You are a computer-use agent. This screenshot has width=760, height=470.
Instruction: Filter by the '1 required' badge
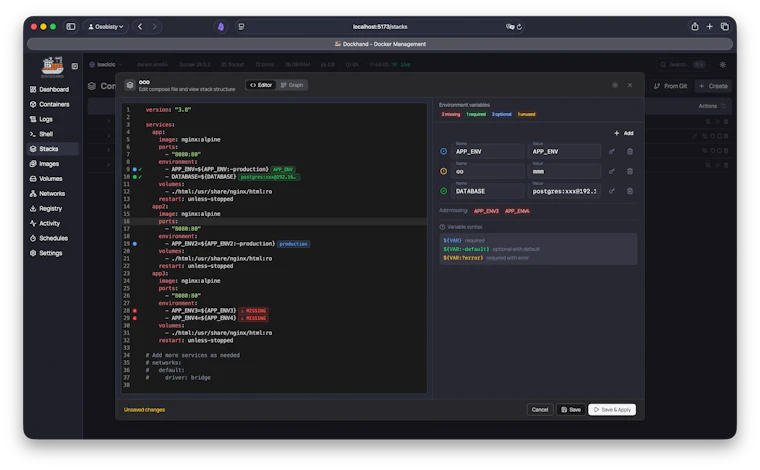pos(476,115)
